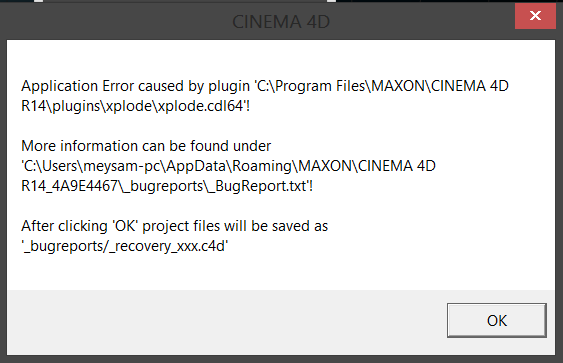Click the _BugReport.txt filename text
Screen dimensions: 563x363
tap(258, 186)
